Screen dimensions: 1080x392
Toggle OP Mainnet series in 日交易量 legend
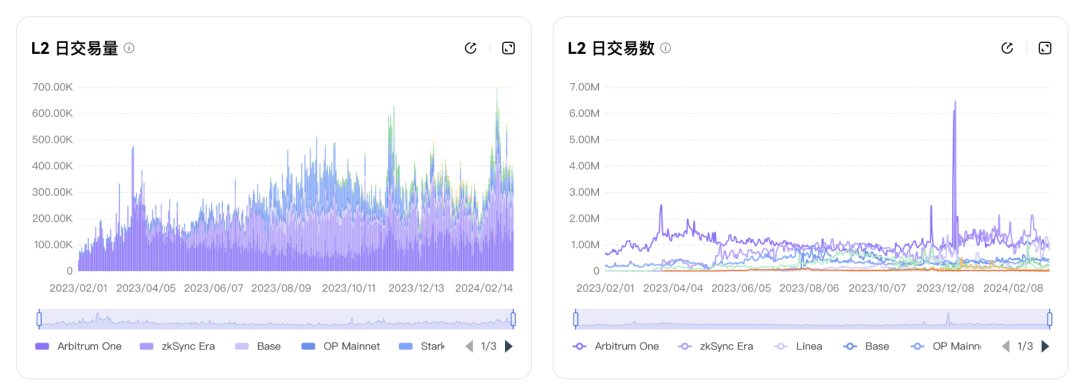tap(341, 347)
